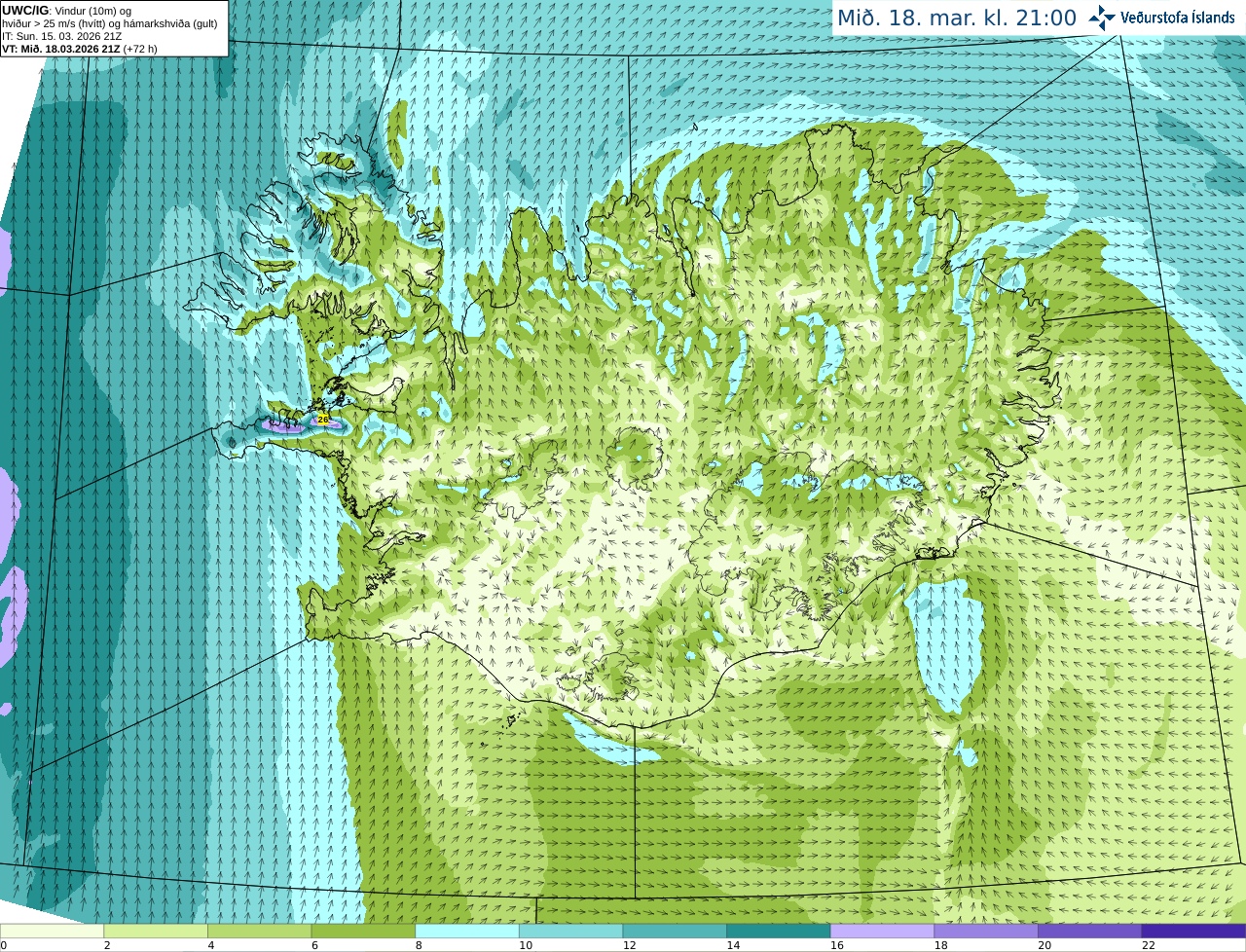
Task: Click the date title Mið. 18. mar. kl. 21:00
Action: point(957,18)
